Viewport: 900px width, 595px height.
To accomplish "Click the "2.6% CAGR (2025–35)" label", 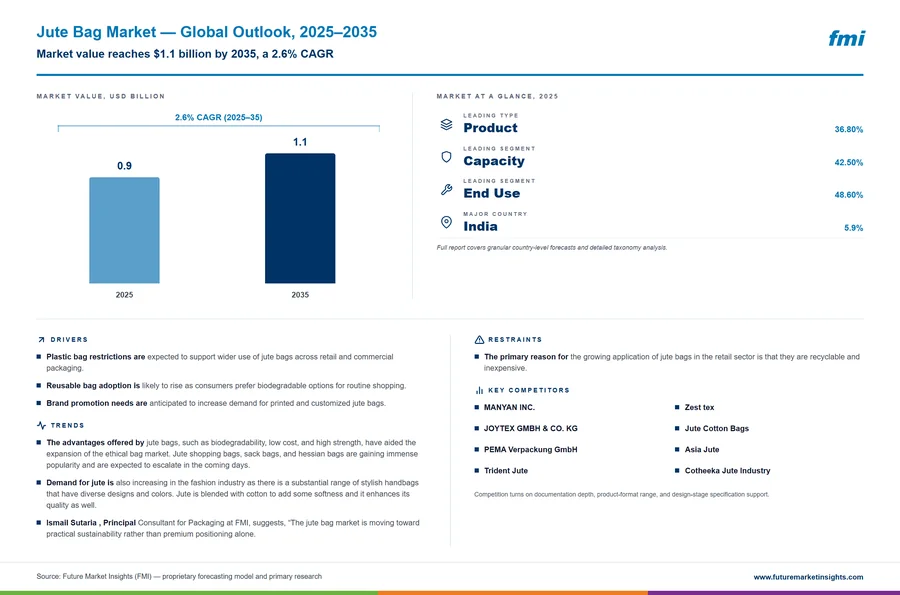I will click(219, 117).
